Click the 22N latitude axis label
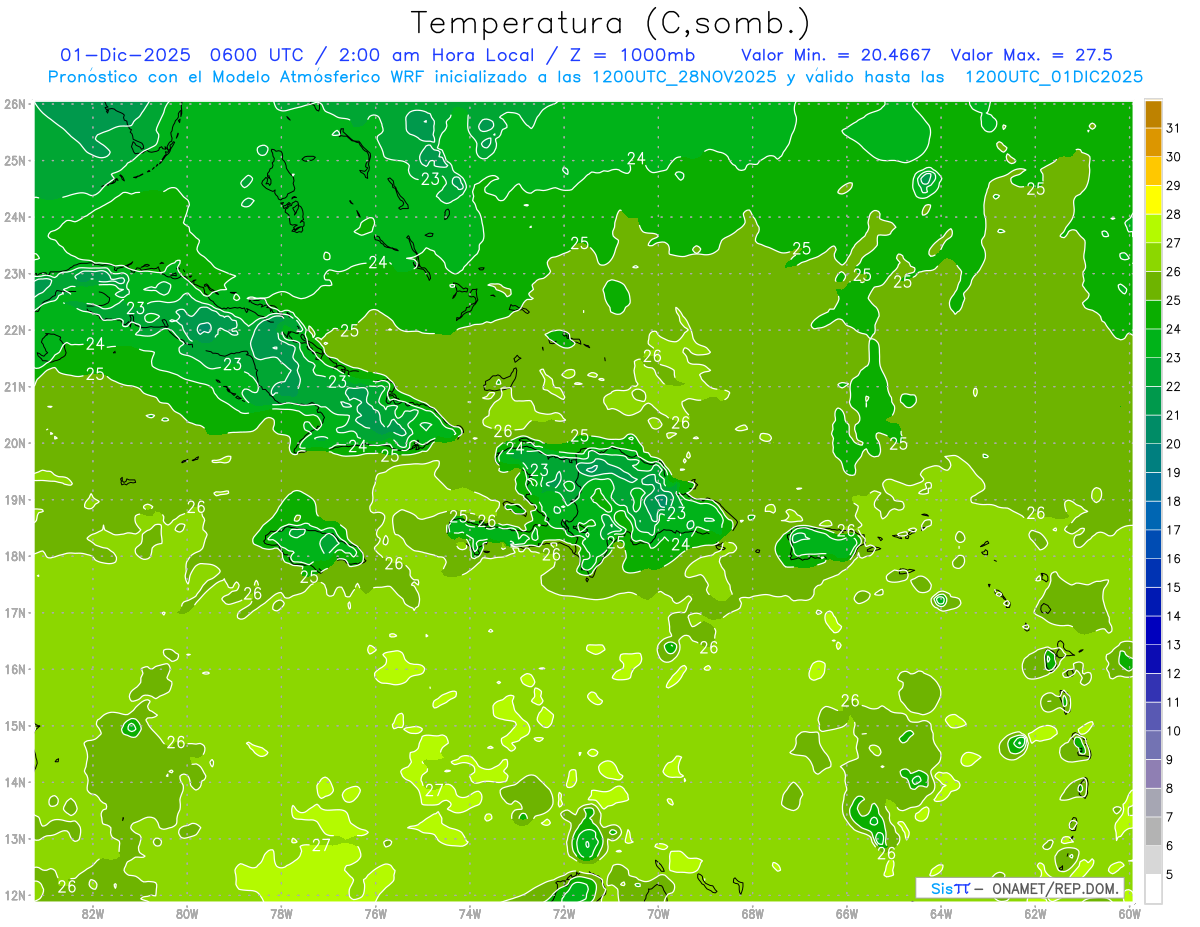This screenshot has width=1200, height=927. tap(14, 330)
